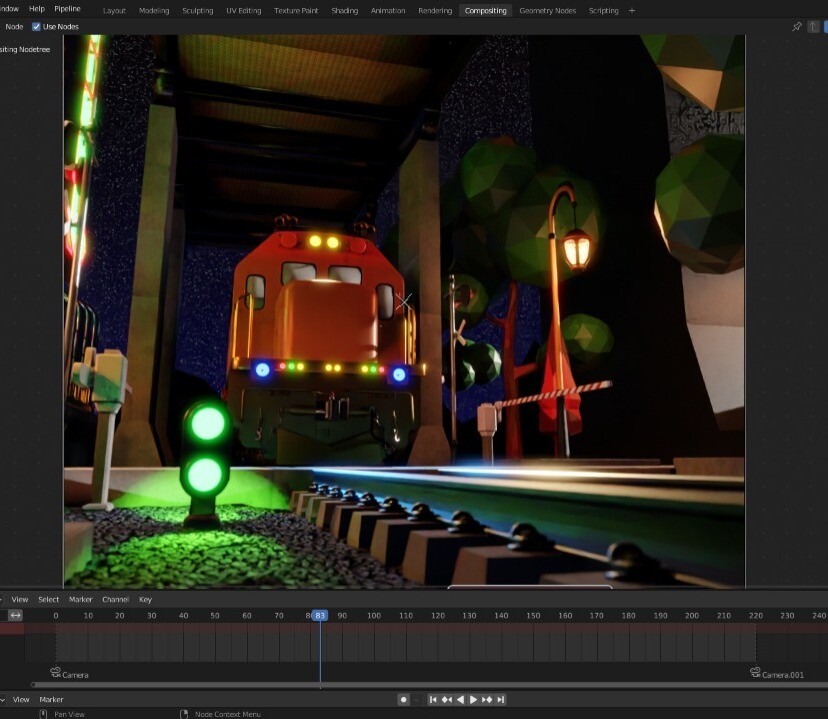
Task: Expand the auto keying options dropdown
Action: (x=415, y=699)
